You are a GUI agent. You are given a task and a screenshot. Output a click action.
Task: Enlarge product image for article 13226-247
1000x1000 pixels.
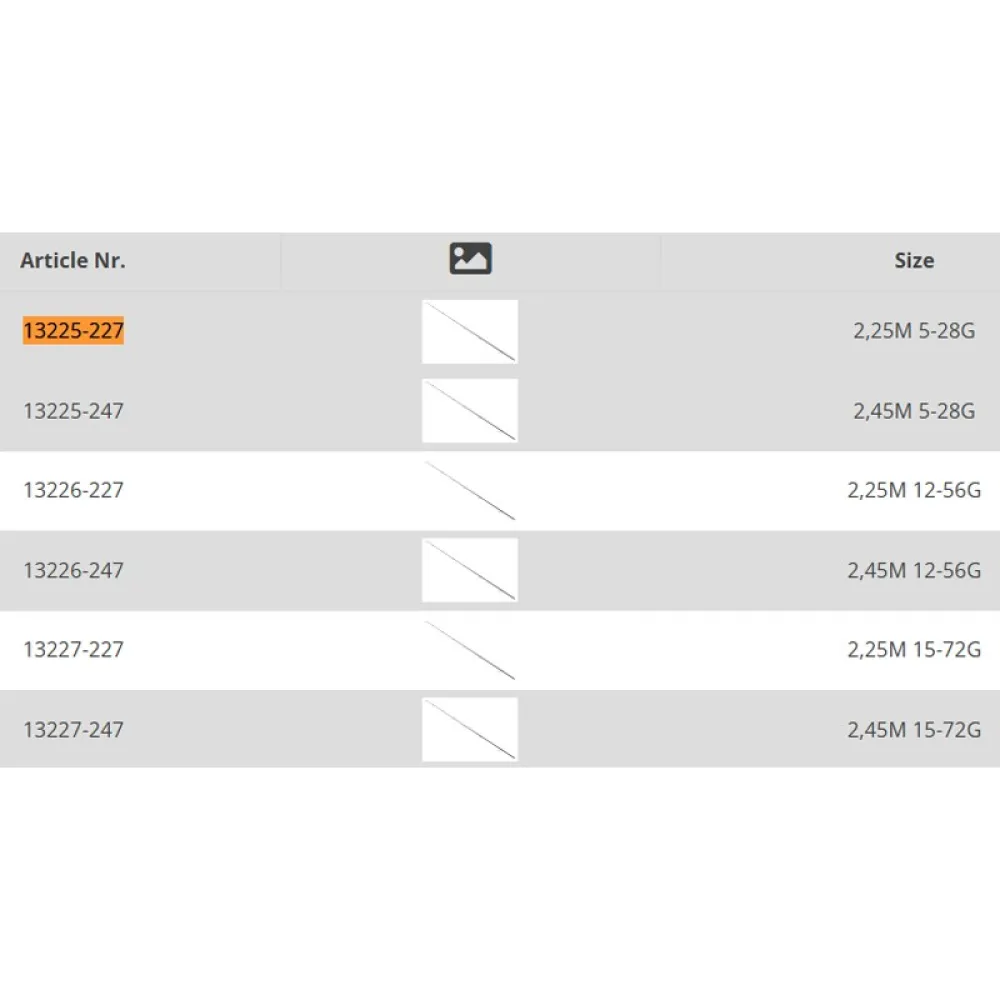click(x=470, y=570)
